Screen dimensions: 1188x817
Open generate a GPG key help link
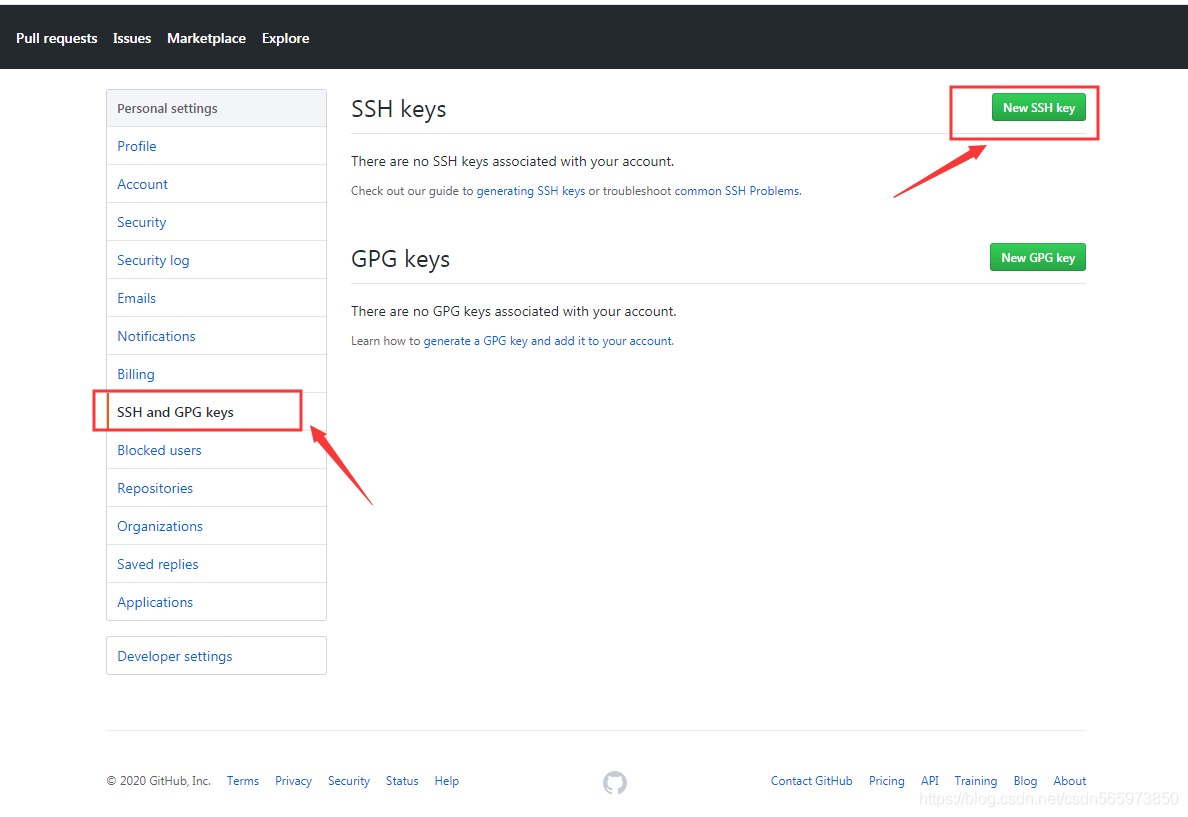click(548, 341)
